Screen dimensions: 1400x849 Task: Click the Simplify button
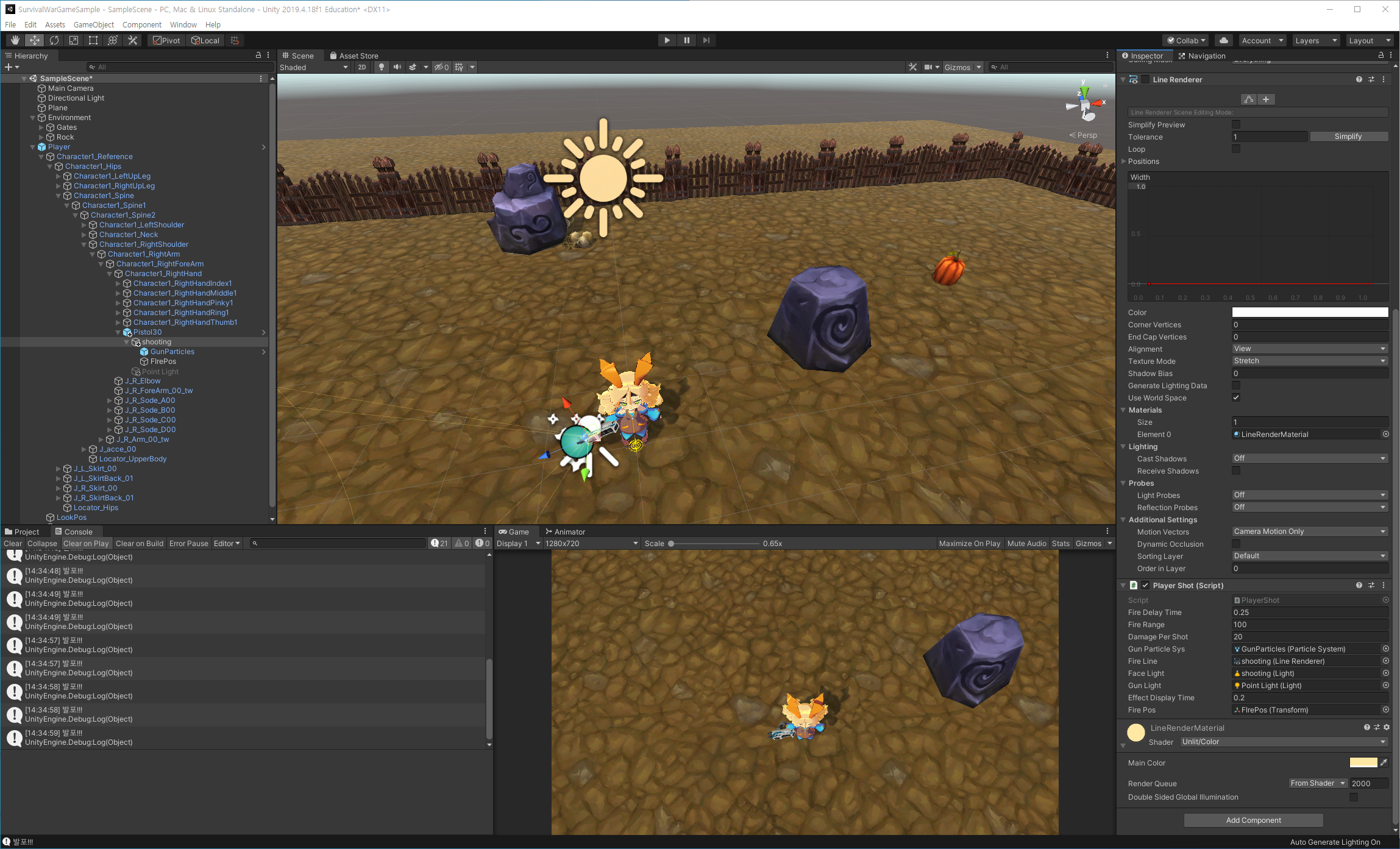pyautogui.click(x=1348, y=137)
